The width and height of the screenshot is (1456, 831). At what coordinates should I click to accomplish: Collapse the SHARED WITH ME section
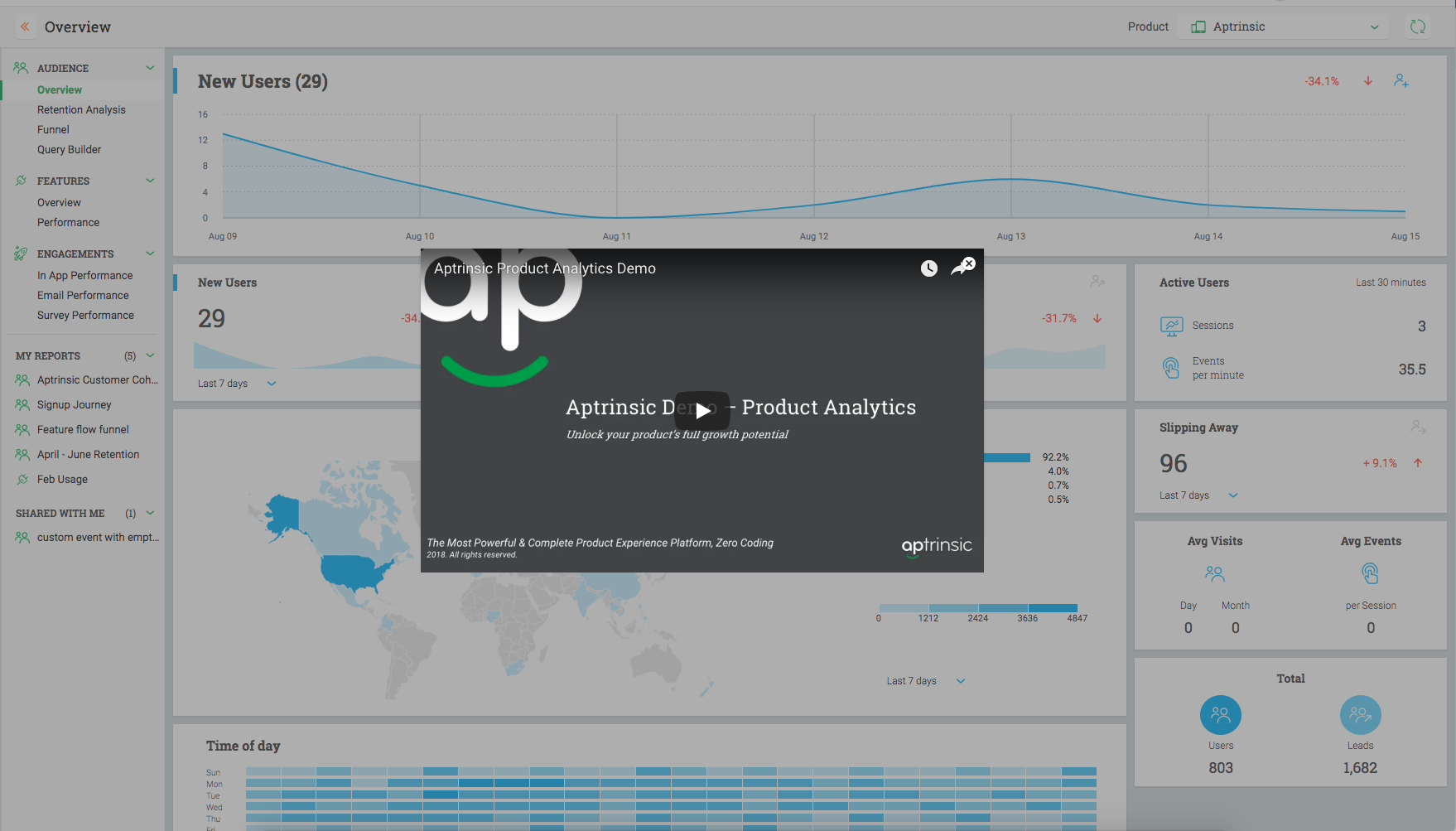click(x=150, y=513)
